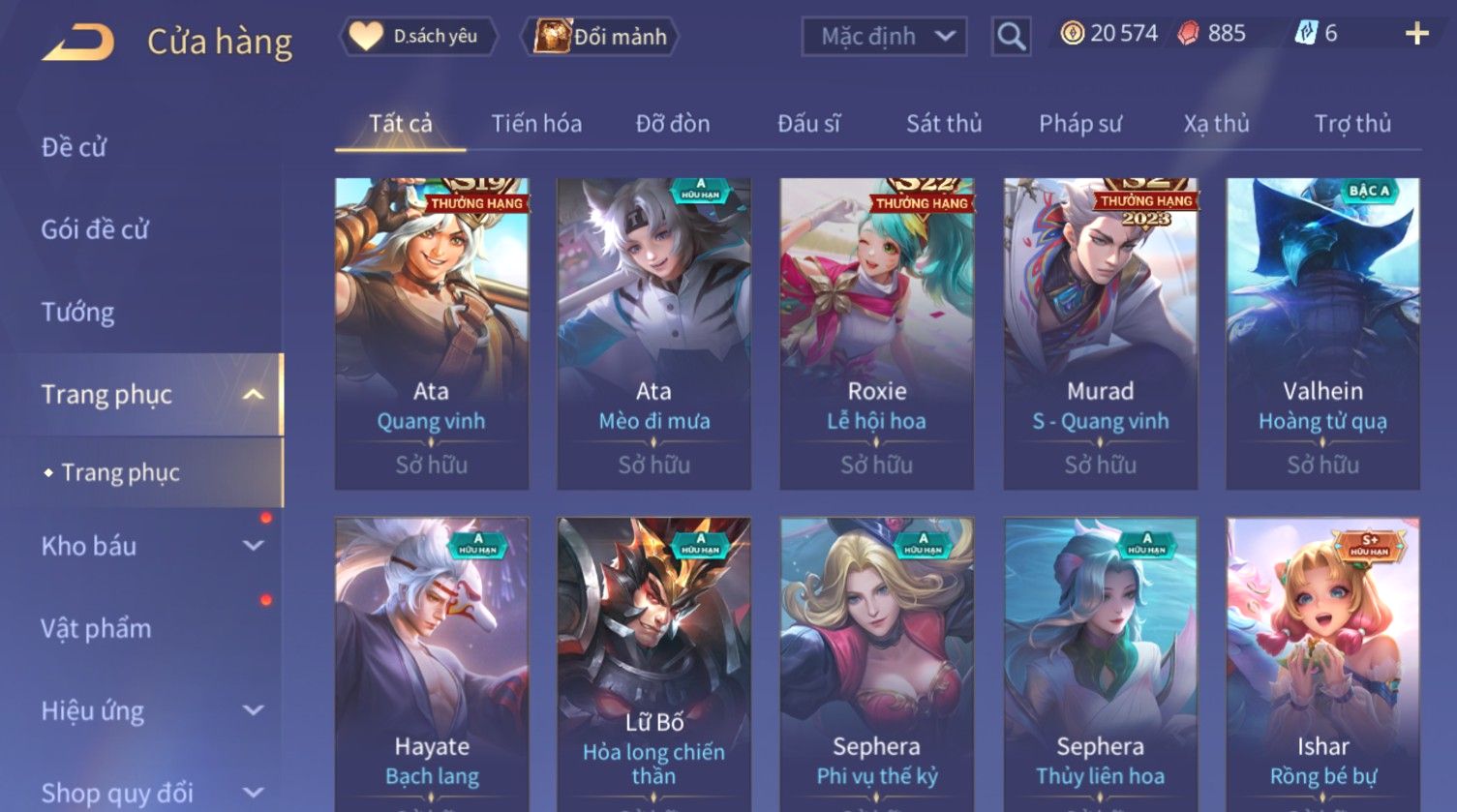Viewport: 1457px width, 812px height.
Task: Click the plus icon to add currency
Action: [1416, 34]
